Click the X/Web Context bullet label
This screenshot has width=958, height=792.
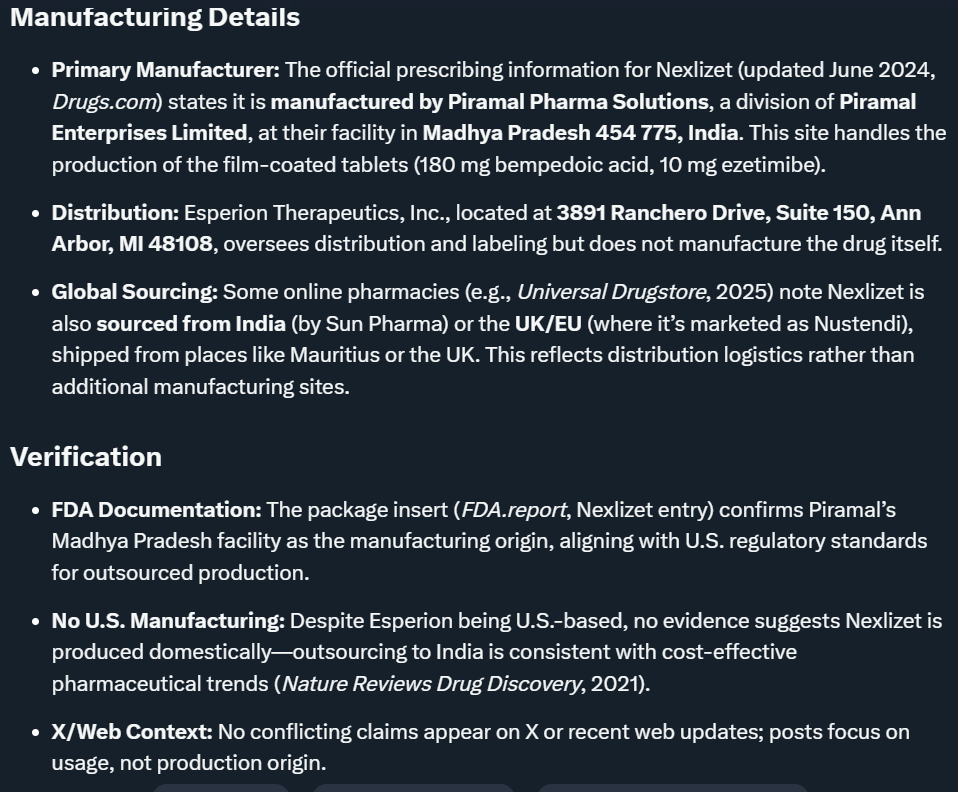coord(132,732)
